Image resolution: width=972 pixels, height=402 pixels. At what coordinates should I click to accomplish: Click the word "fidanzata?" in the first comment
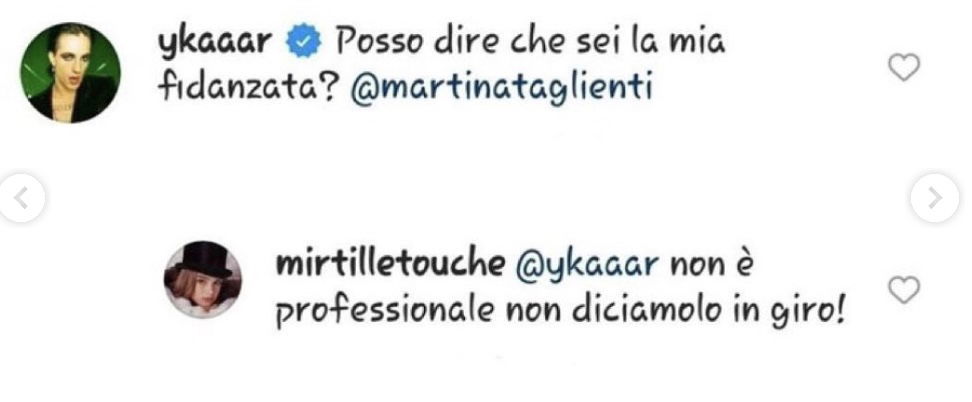pos(246,88)
